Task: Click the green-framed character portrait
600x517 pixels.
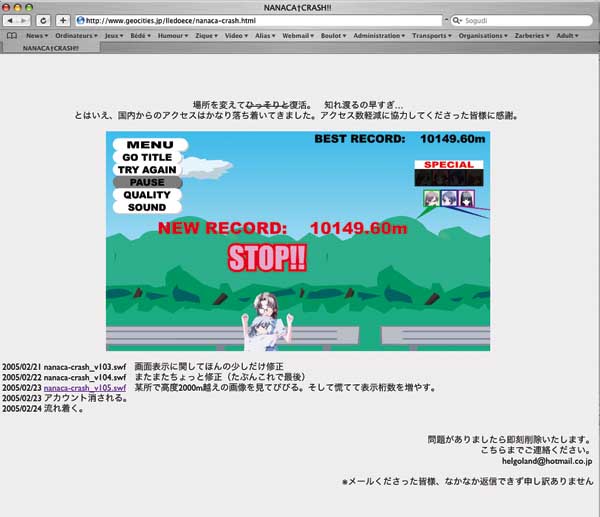Action: [432, 198]
